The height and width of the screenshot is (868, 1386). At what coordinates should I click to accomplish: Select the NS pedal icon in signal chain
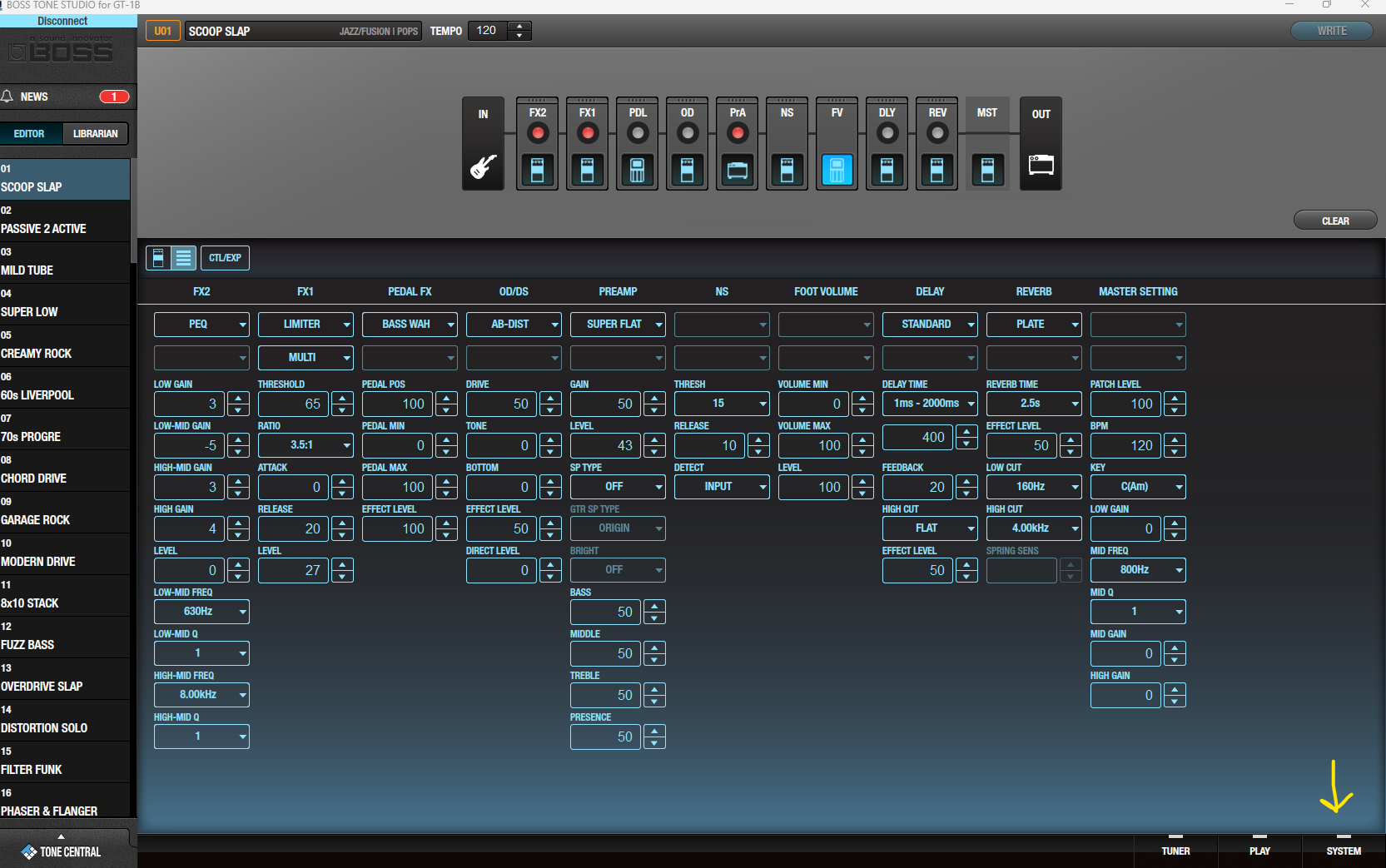pyautogui.click(x=787, y=170)
